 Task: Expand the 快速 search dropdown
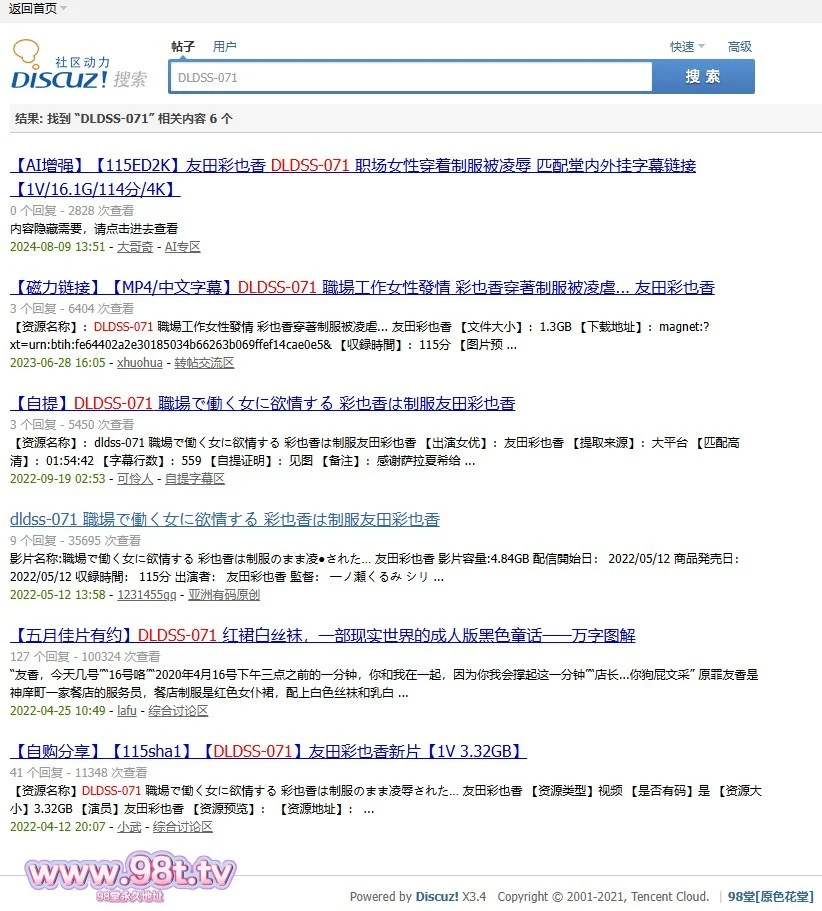[687, 47]
